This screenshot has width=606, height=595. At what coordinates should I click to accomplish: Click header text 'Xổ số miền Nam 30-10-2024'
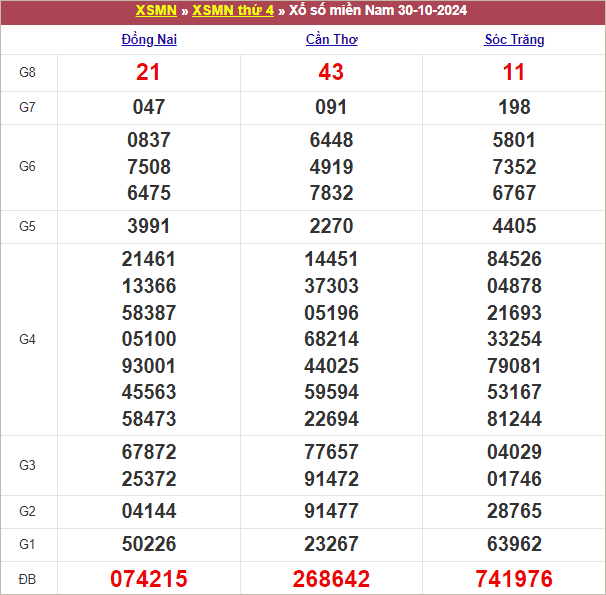(378, 10)
